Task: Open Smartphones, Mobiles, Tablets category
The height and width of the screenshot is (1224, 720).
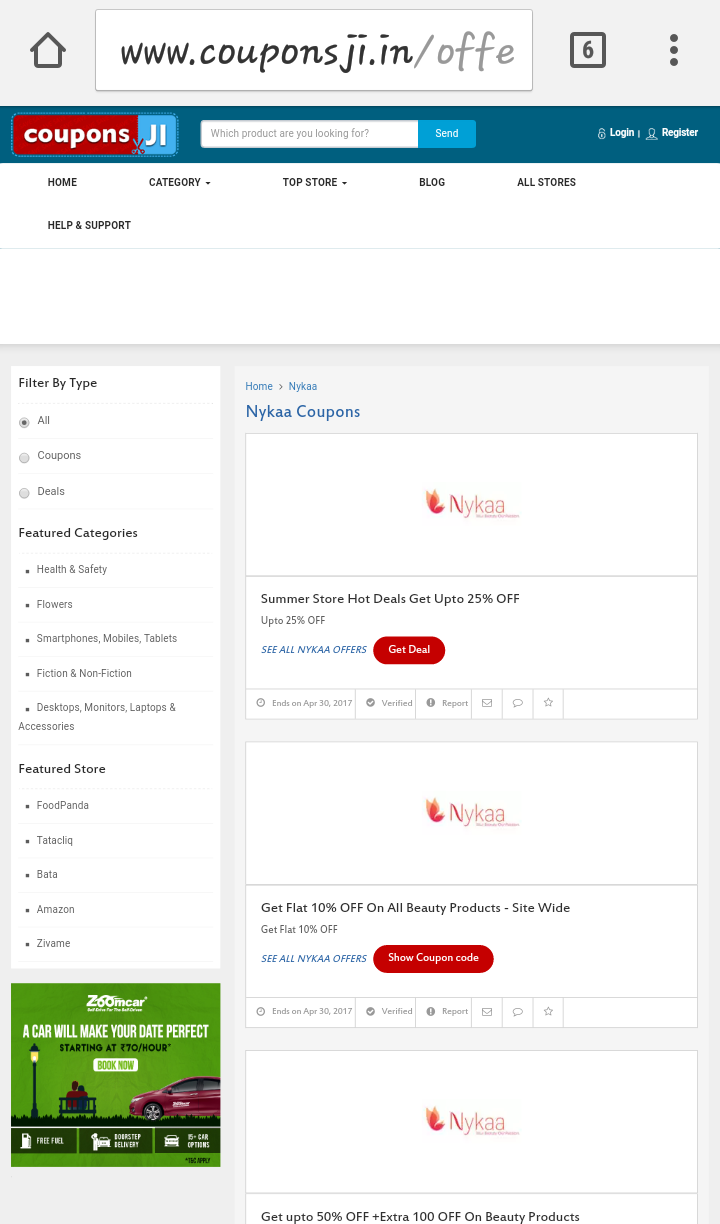Action: point(107,639)
